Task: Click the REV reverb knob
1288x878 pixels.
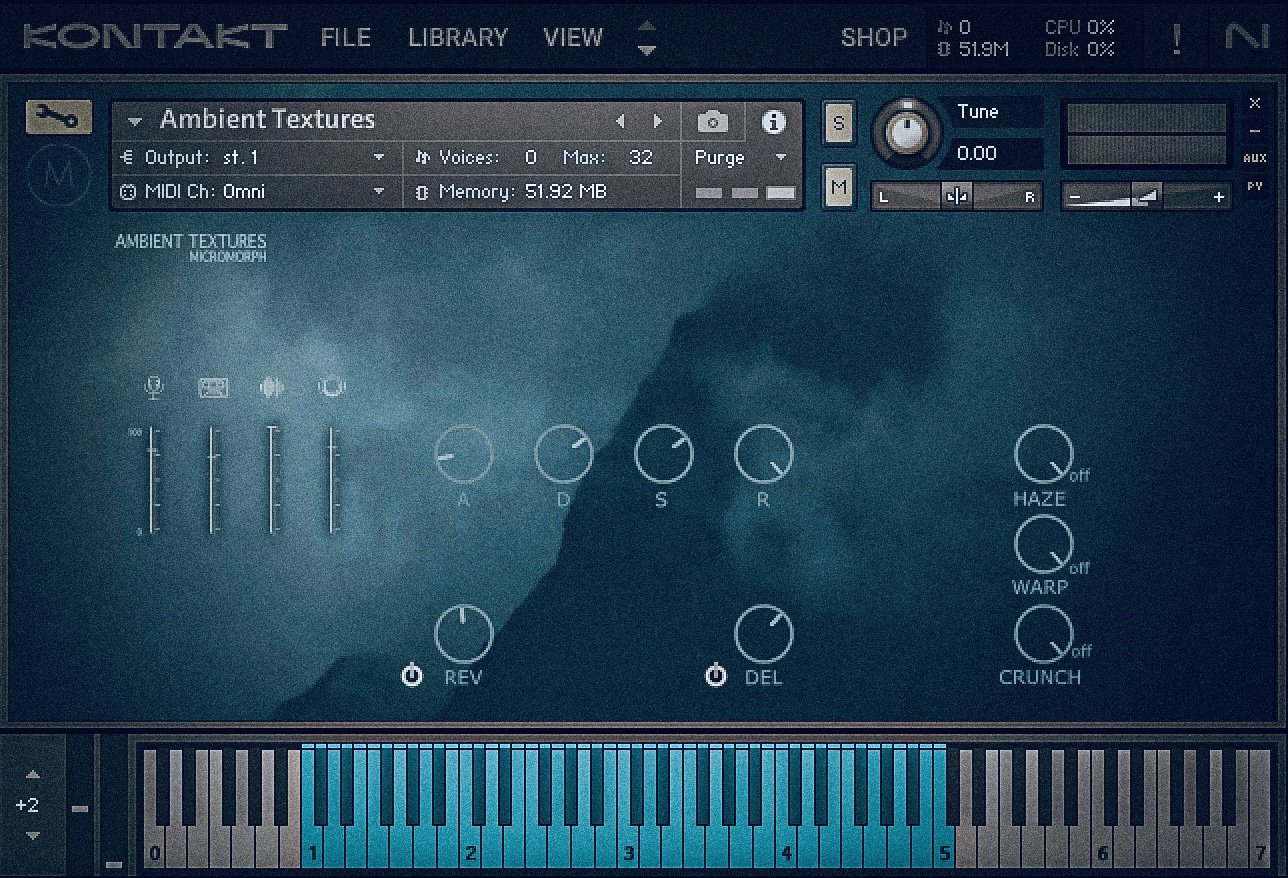Action: coord(464,634)
